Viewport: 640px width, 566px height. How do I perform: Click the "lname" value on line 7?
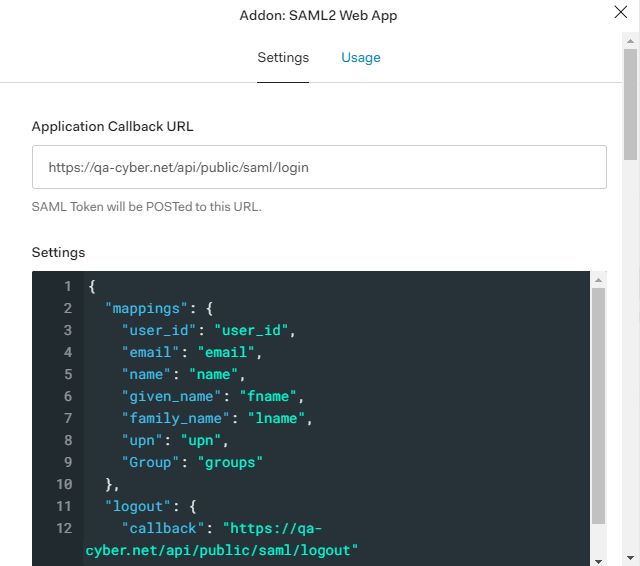tap(276, 419)
